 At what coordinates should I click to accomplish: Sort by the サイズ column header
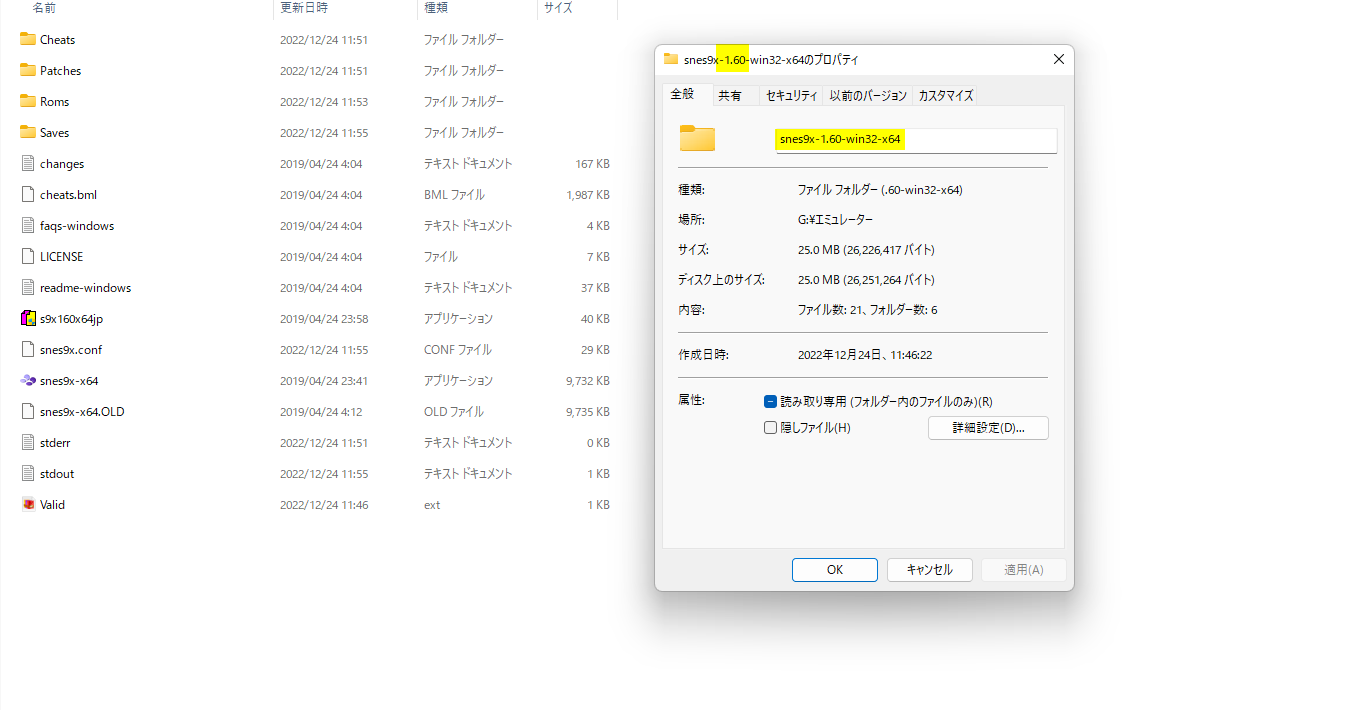click(558, 8)
